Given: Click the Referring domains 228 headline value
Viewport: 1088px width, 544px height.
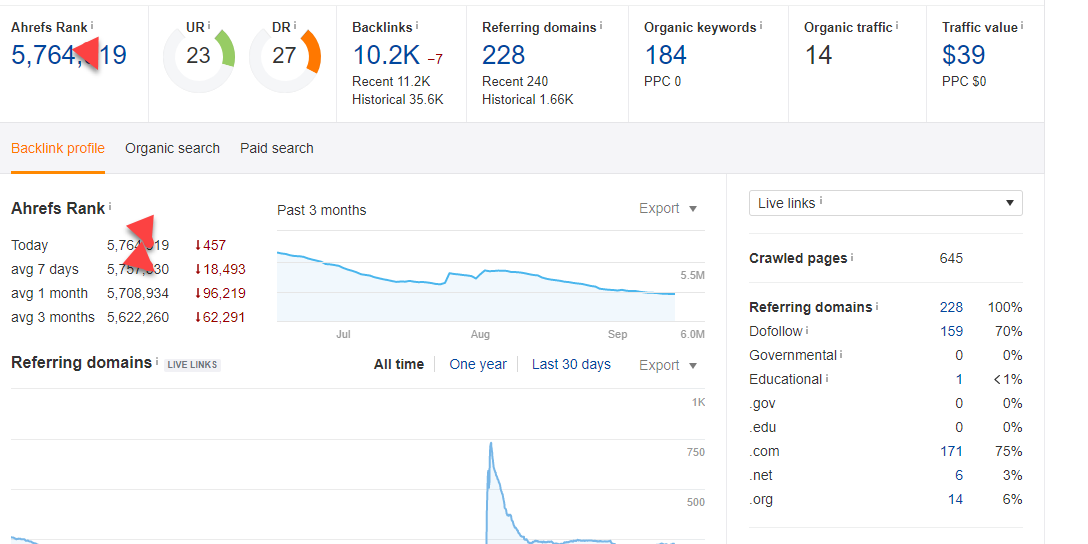Looking at the screenshot, I should [x=504, y=55].
